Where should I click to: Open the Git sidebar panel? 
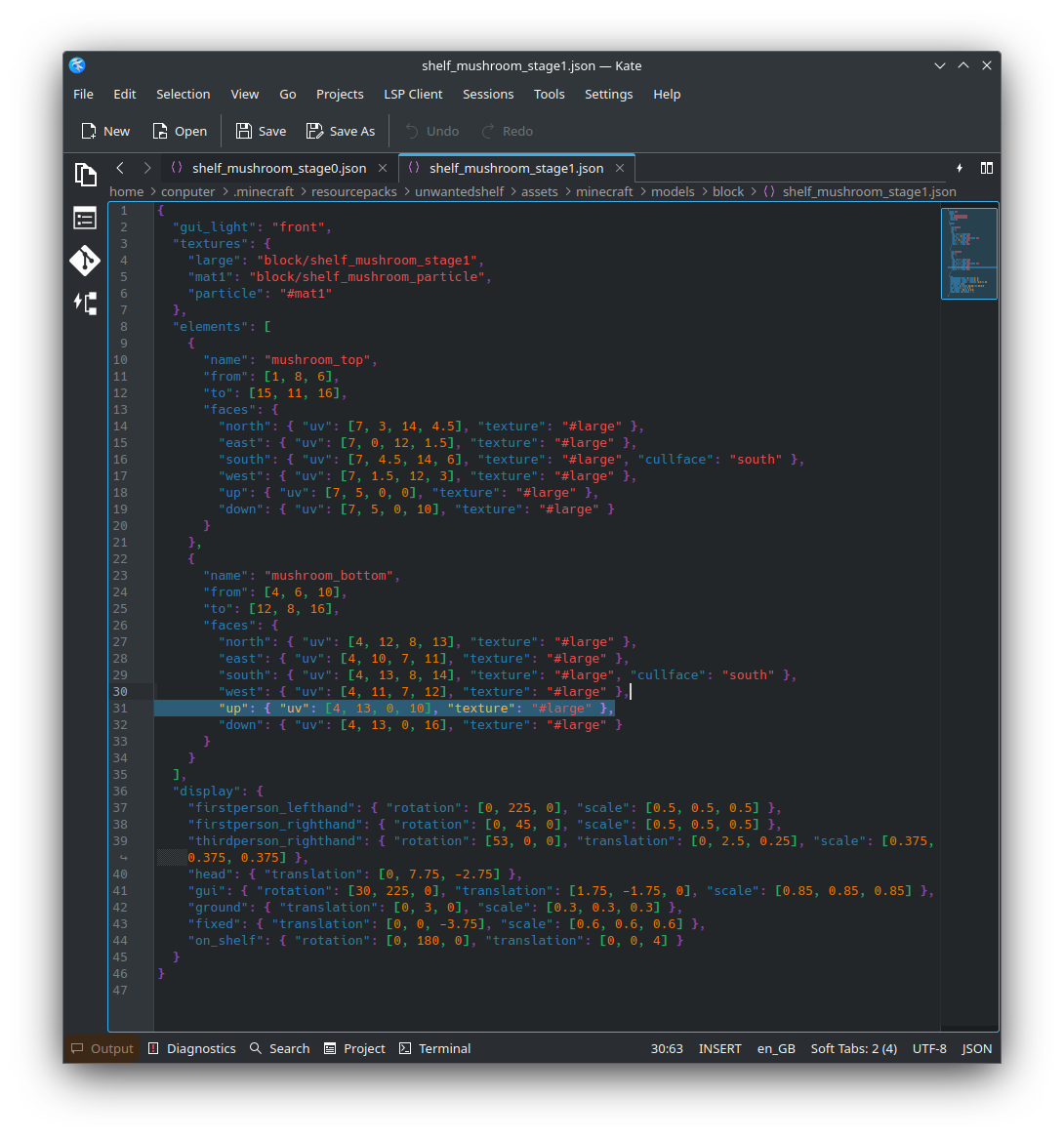[x=85, y=261]
